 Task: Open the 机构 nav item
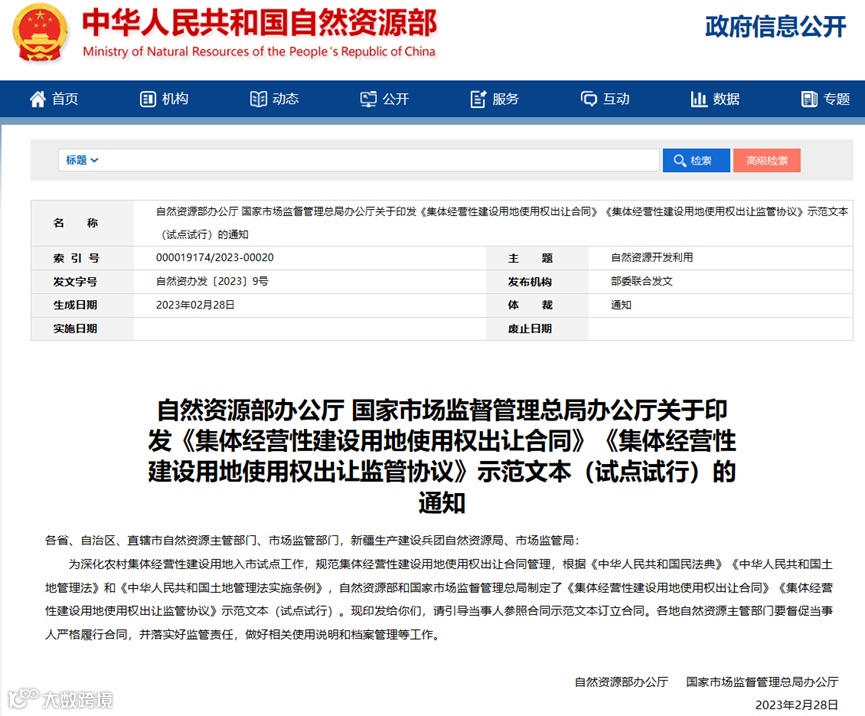(x=164, y=99)
